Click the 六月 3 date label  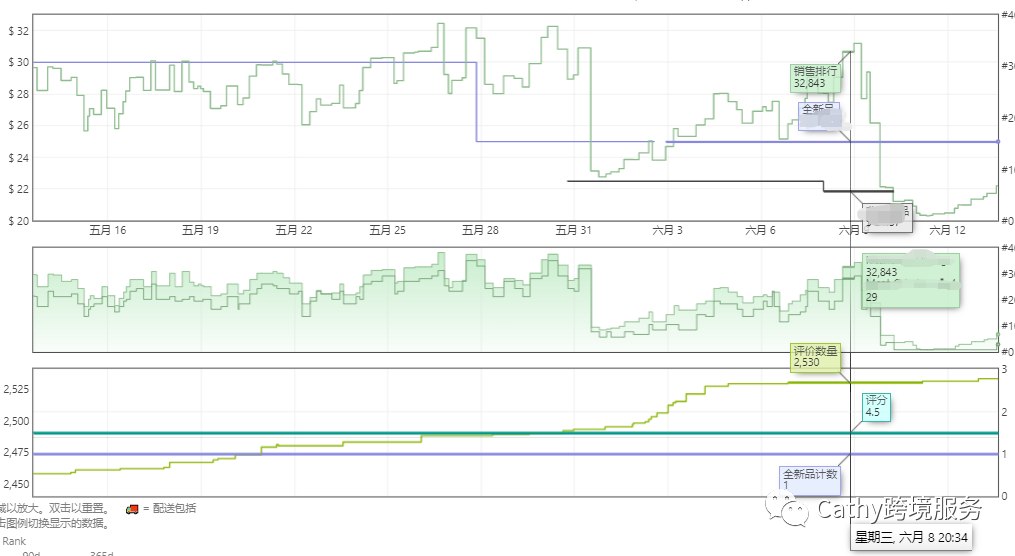[x=667, y=230]
